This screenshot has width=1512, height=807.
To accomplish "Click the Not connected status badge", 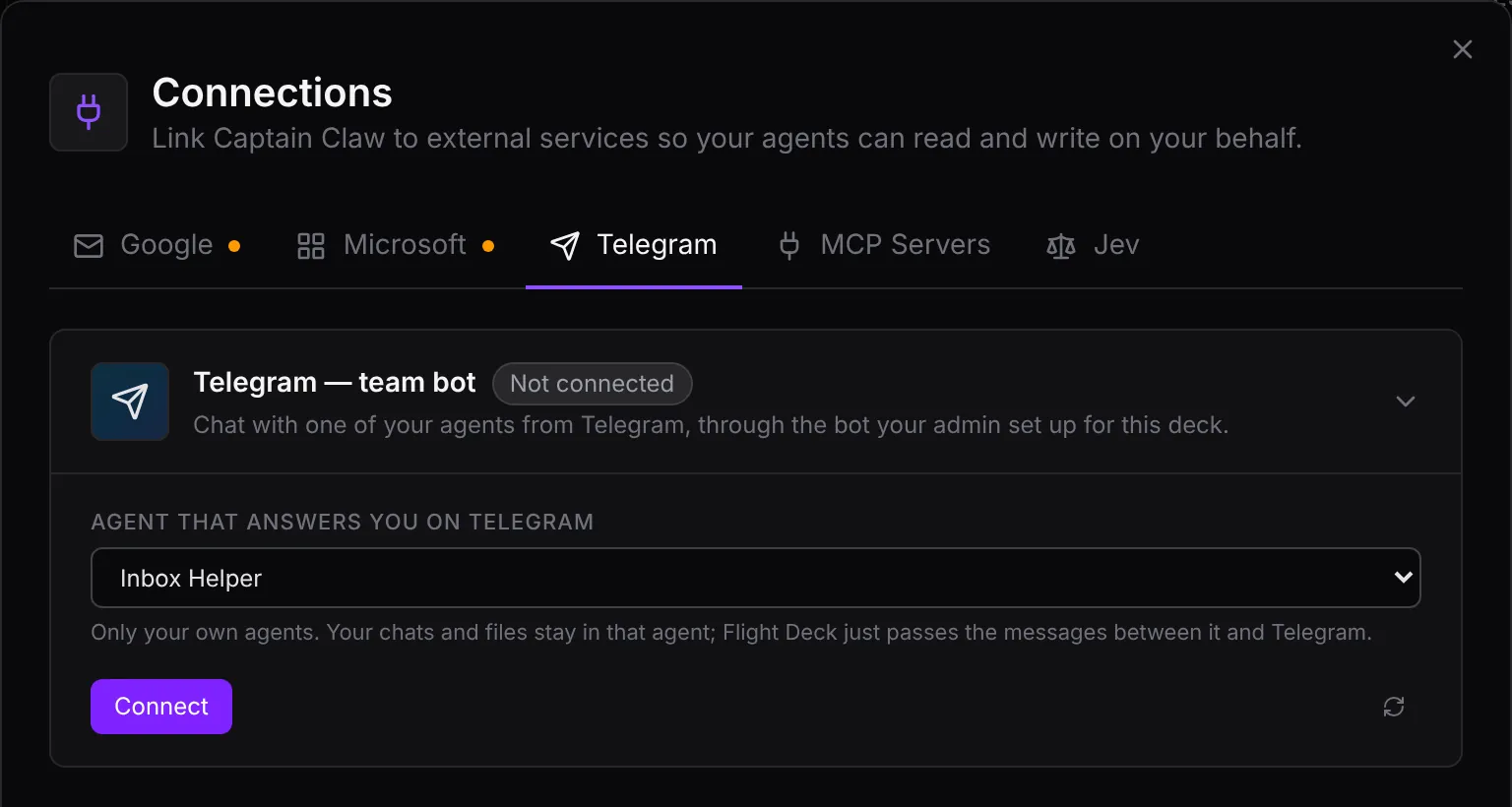I will click(x=593, y=384).
